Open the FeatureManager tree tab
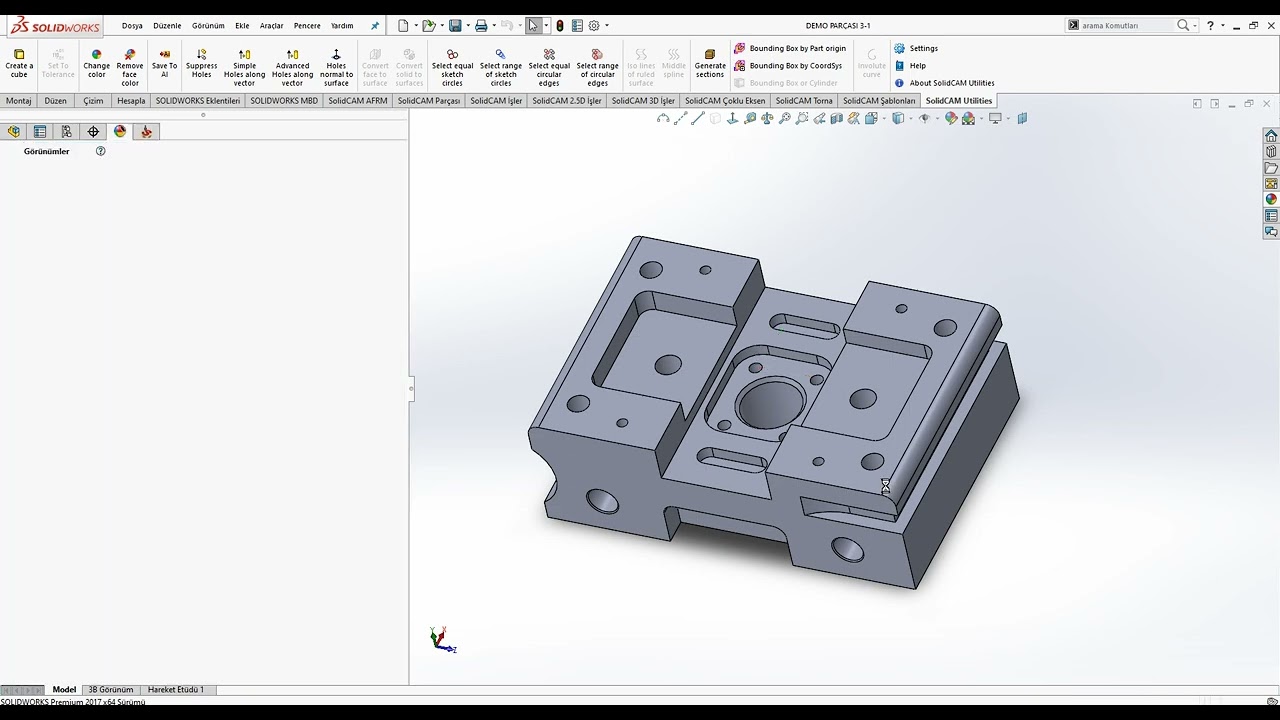This screenshot has height=720, width=1280. coord(14,132)
